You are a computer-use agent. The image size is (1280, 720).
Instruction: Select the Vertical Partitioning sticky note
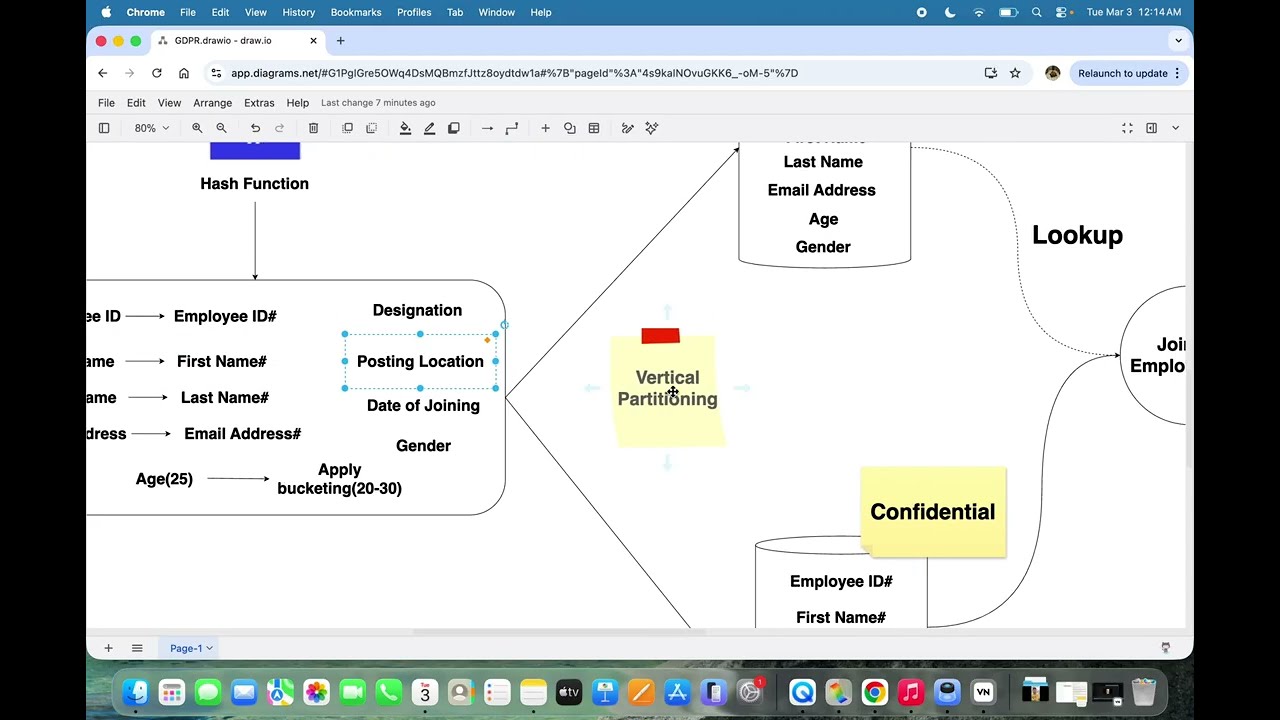[x=667, y=390]
